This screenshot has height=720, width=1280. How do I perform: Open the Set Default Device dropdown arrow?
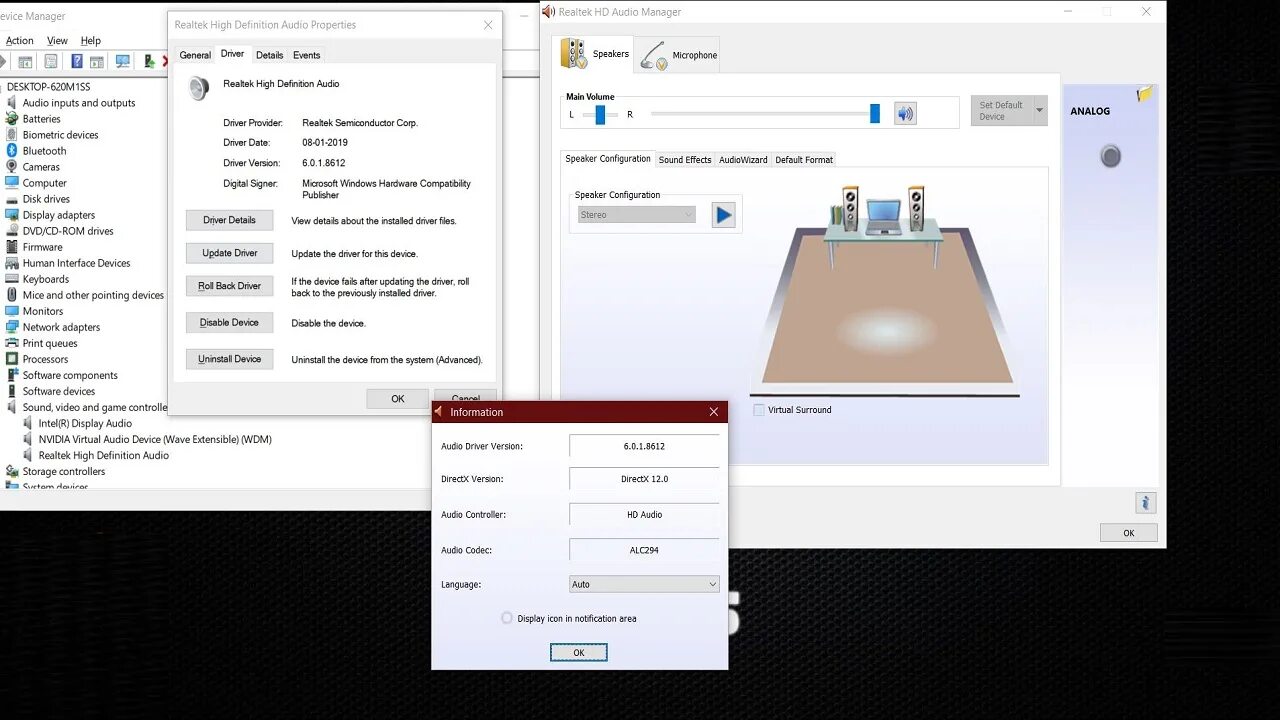tap(1040, 111)
